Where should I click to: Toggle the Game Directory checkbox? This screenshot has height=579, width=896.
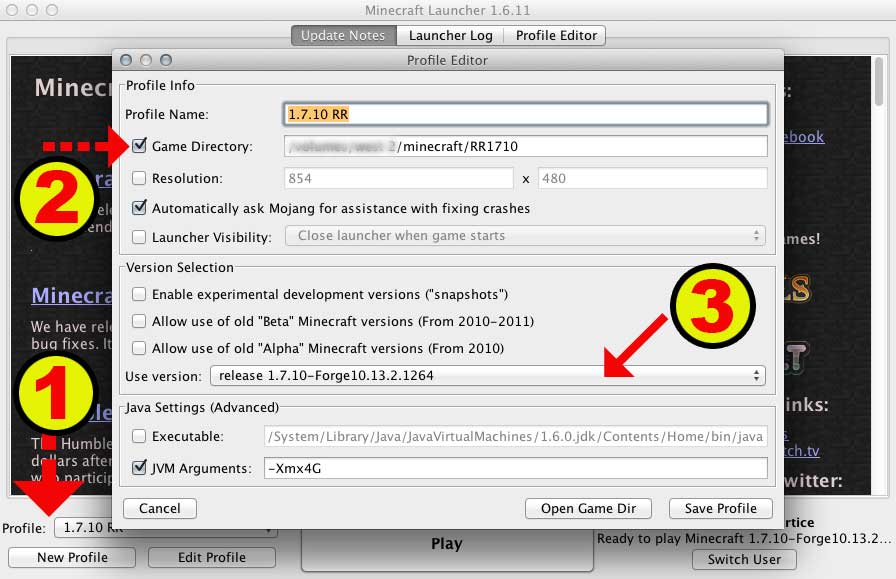point(139,145)
